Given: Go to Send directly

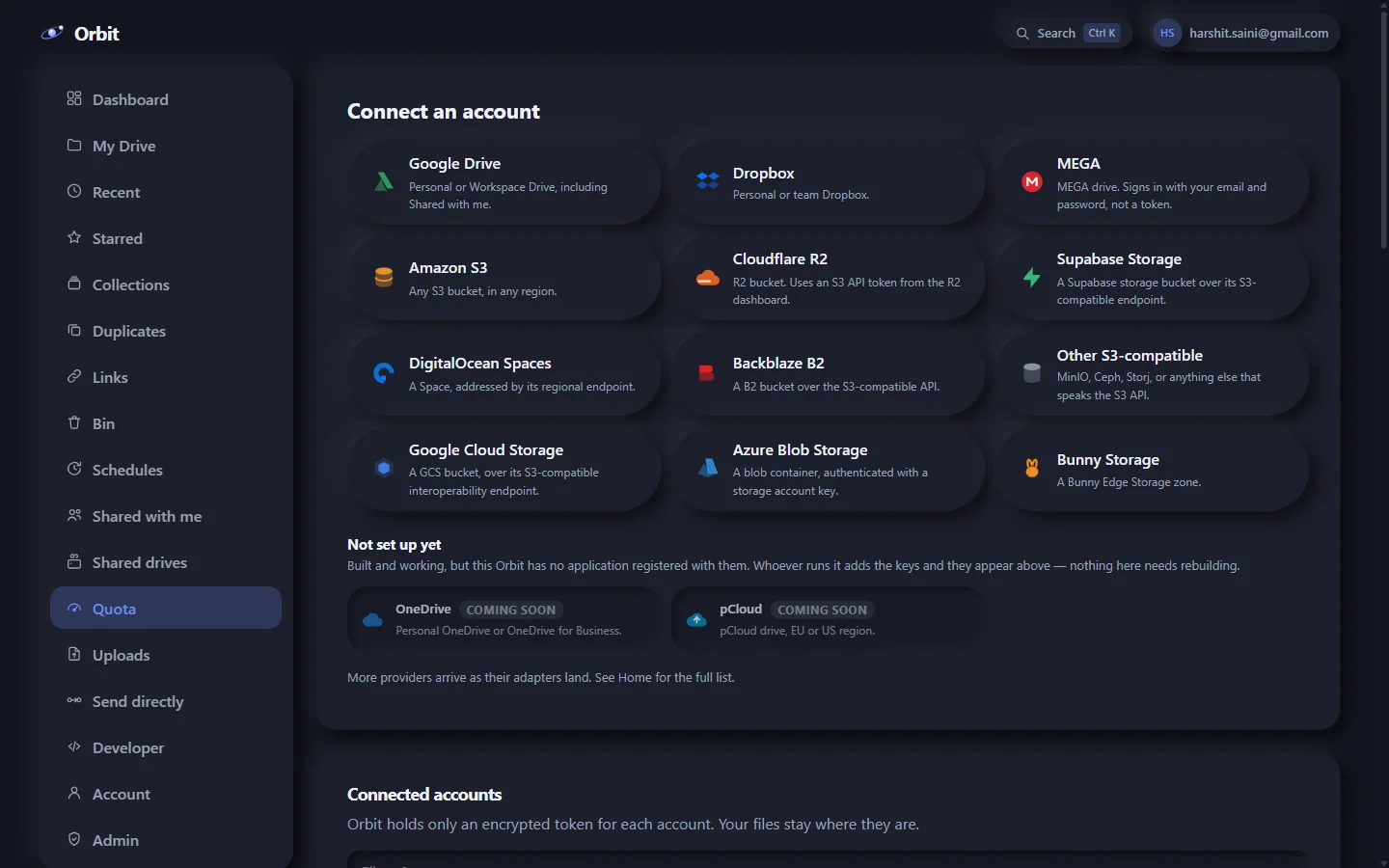Looking at the screenshot, I should click(166, 701).
